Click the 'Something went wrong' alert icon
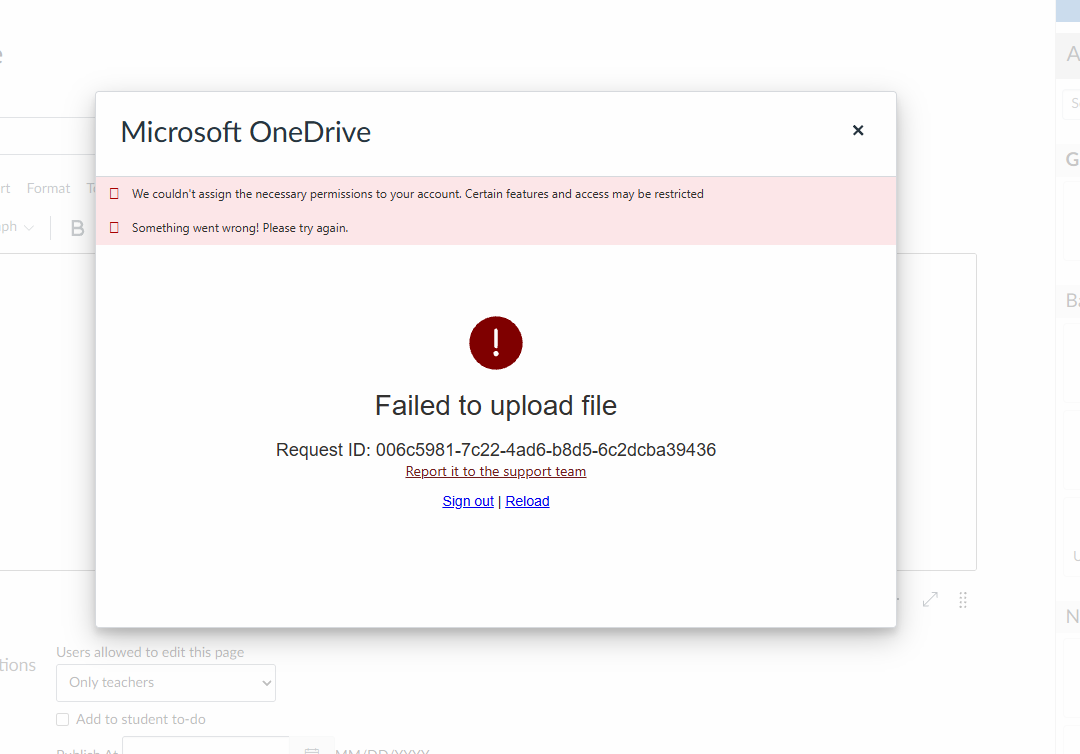 coord(114,228)
